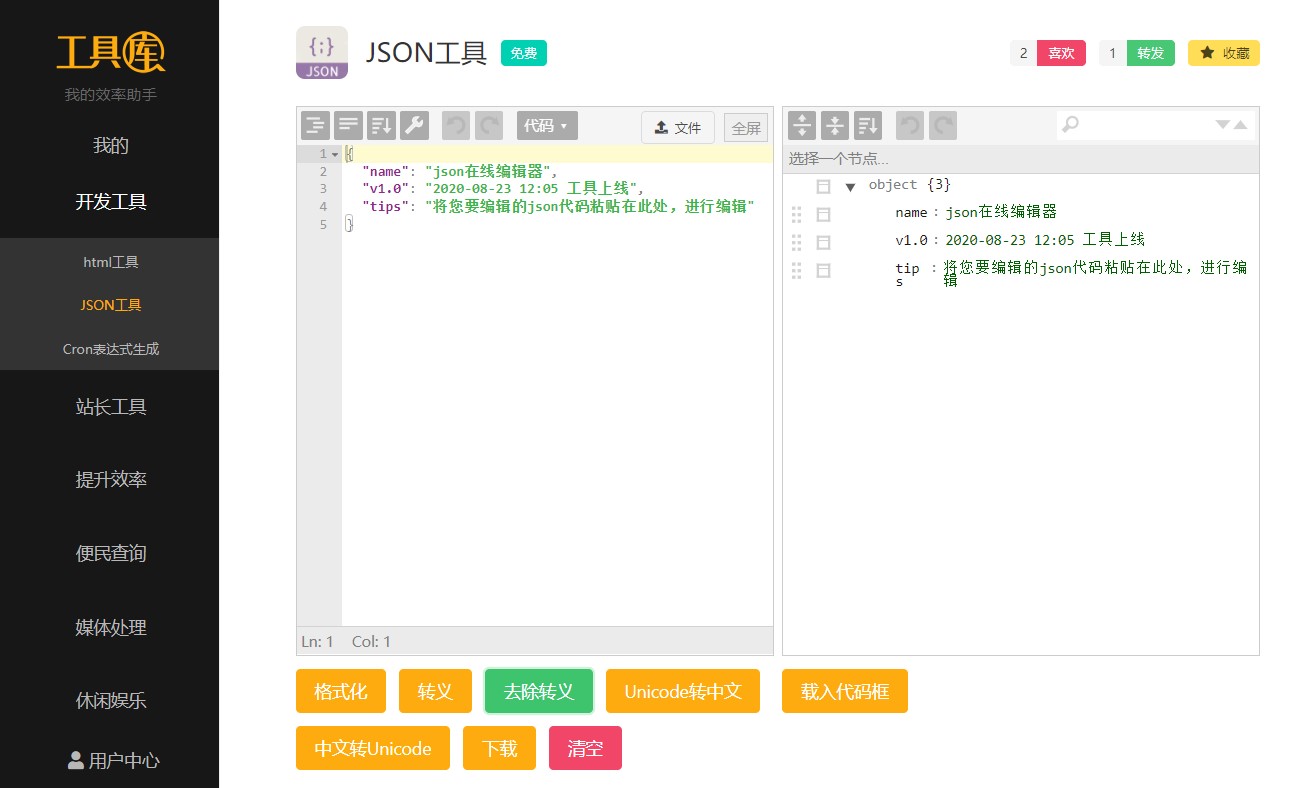Select Cron表达式生成 in sidebar
This screenshot has width=1312, height=788.
[110, 349]
